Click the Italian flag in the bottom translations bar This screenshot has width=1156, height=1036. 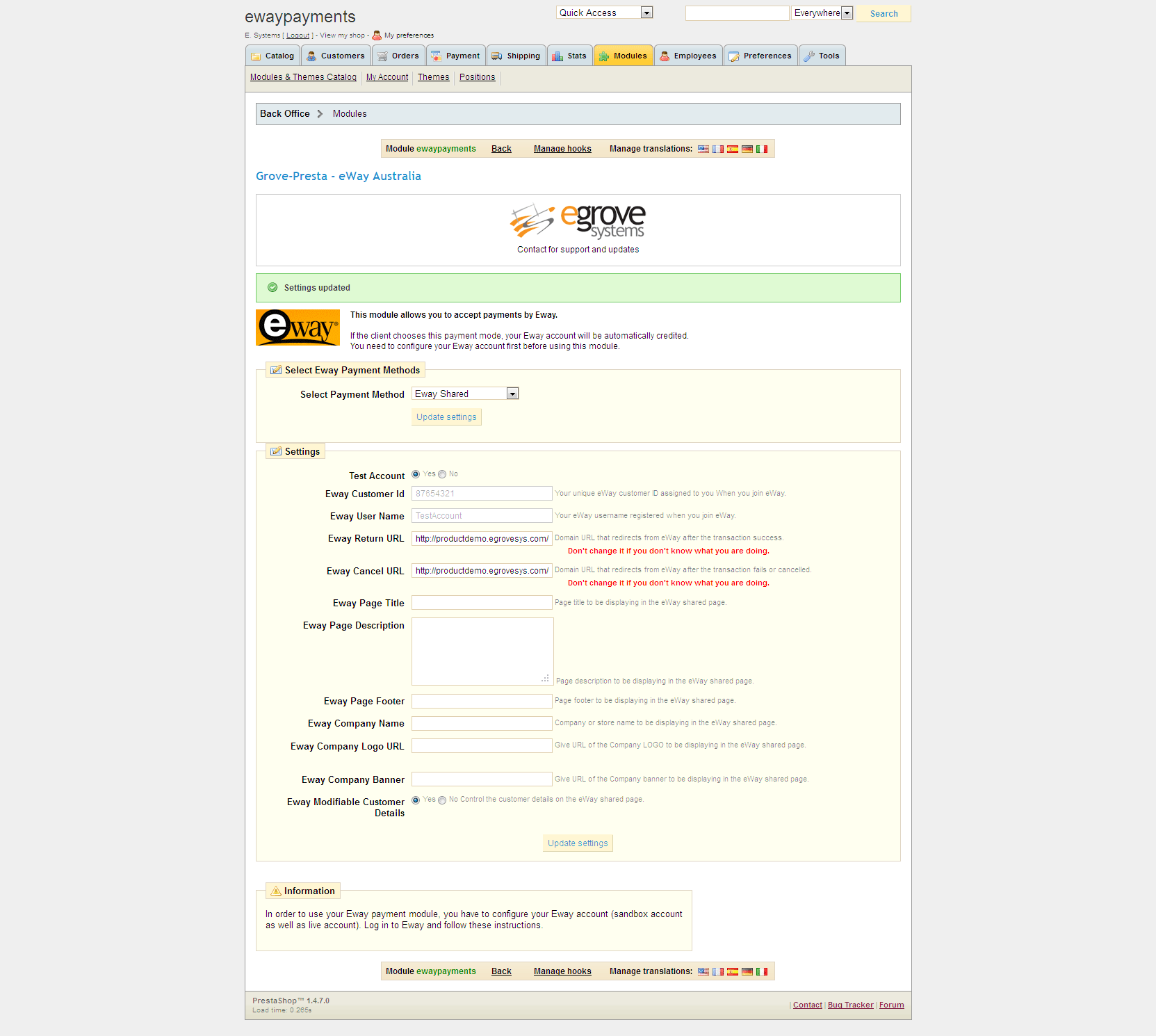point(762,971)
